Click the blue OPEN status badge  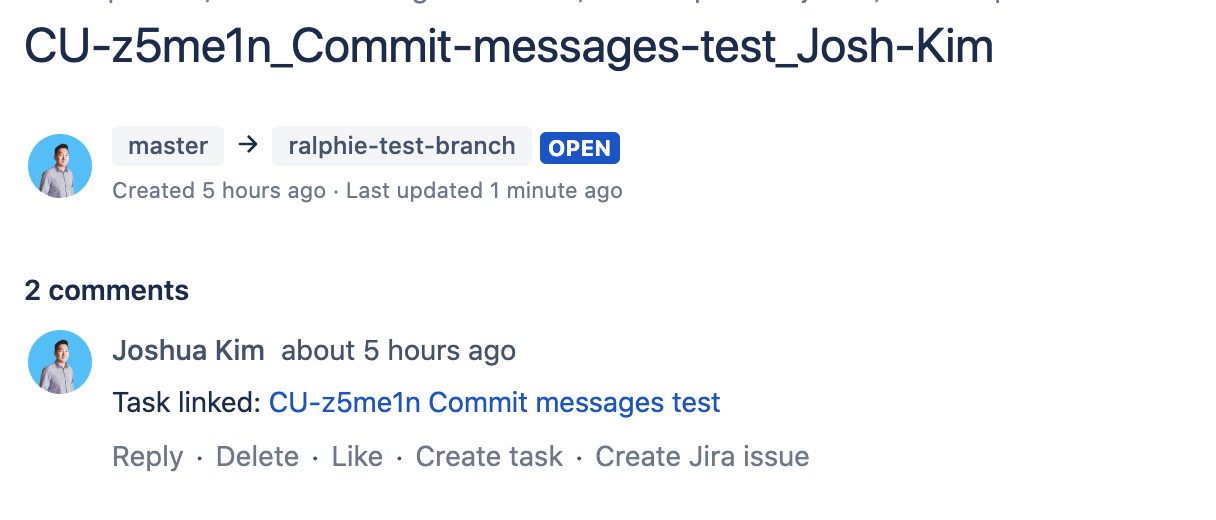tap(580, 148)
